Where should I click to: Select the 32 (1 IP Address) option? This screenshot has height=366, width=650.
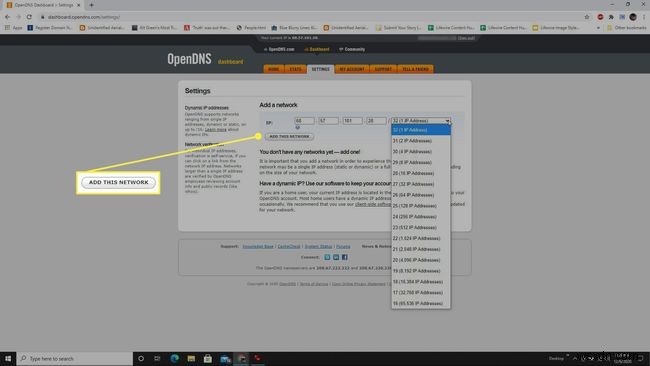pos(421,130)
